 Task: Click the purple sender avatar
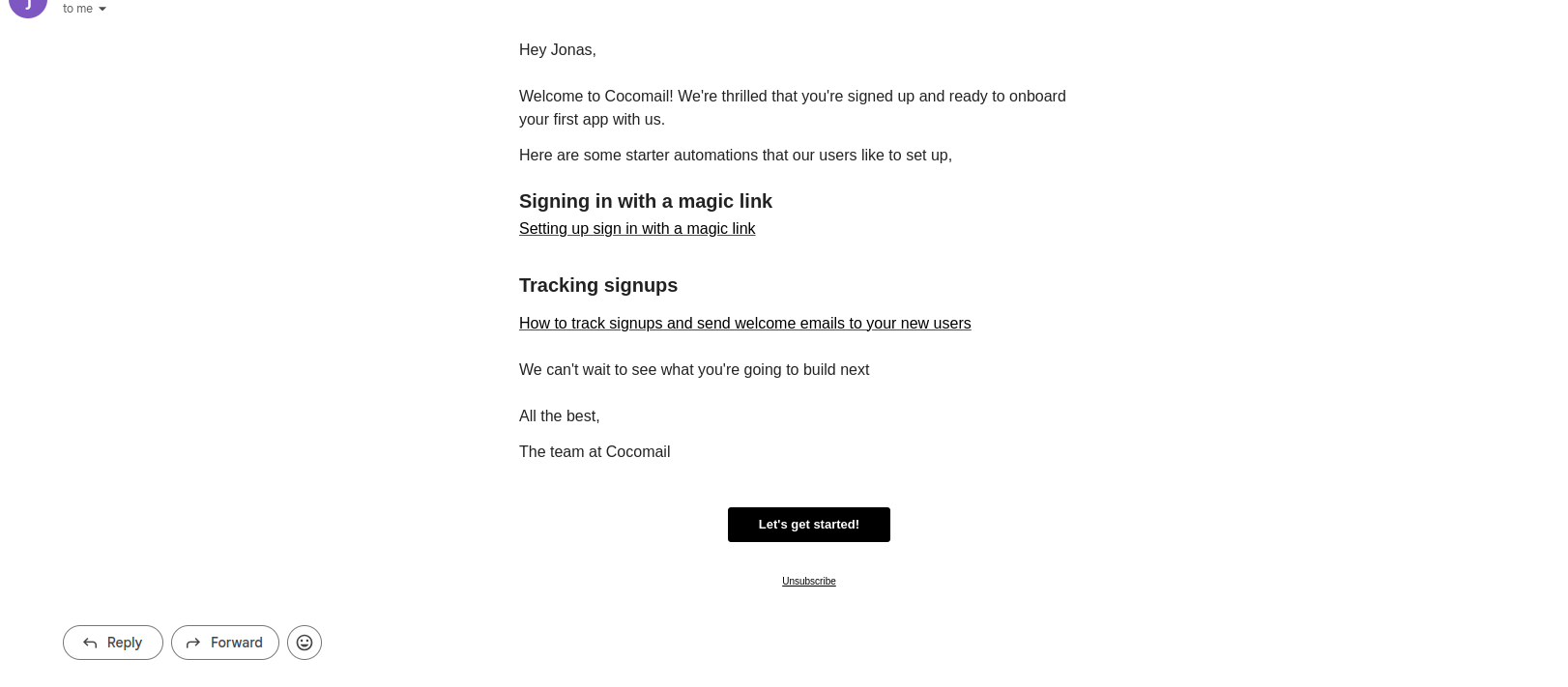pyautogui.click(x=28, y=5)
